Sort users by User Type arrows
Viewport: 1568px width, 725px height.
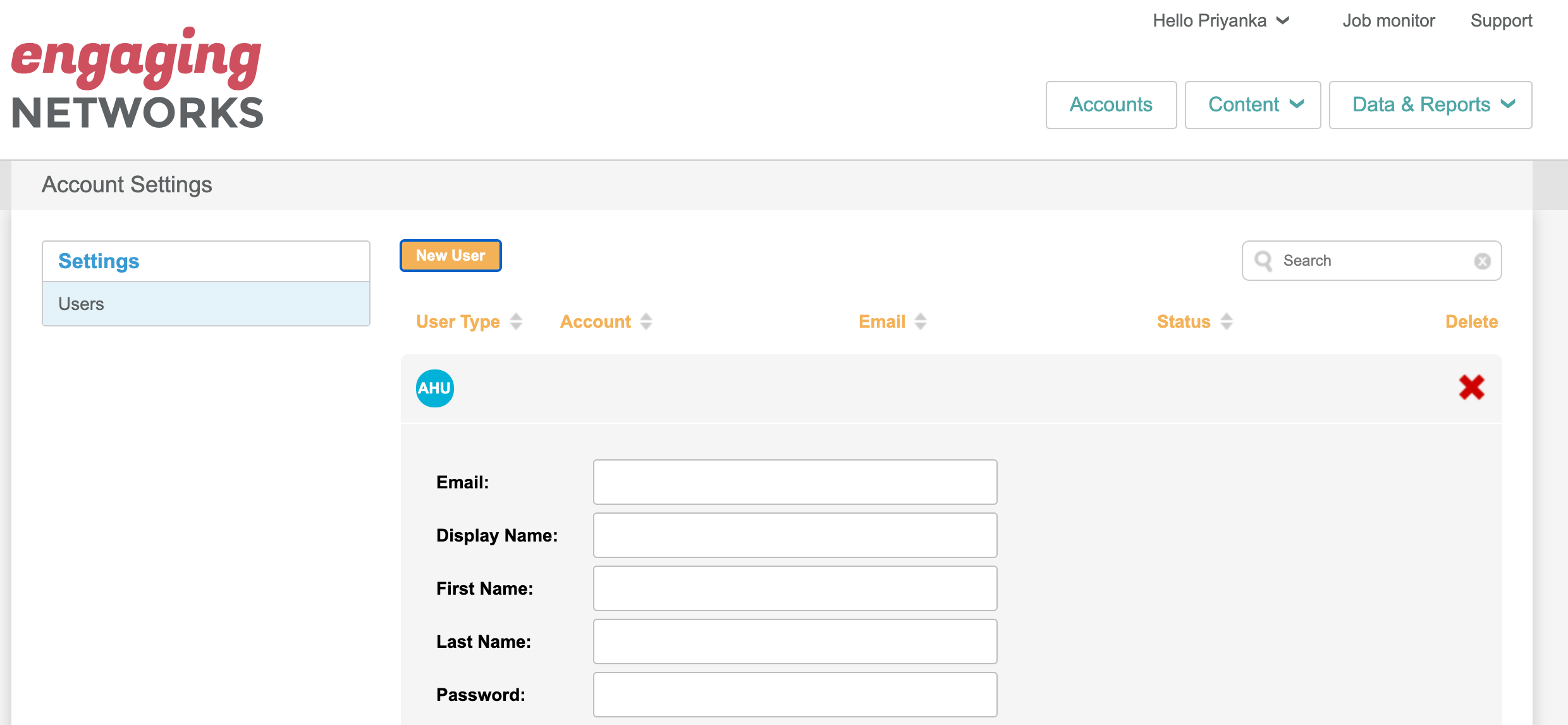click(516, 321)
